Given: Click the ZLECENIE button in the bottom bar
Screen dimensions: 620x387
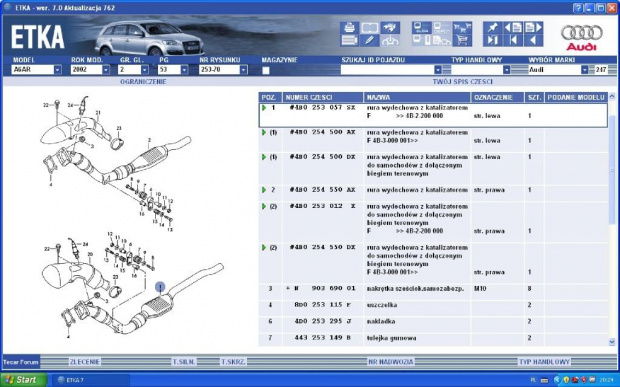Looking at the screenshot, I should pyautogui.click(x=85, y=362).
